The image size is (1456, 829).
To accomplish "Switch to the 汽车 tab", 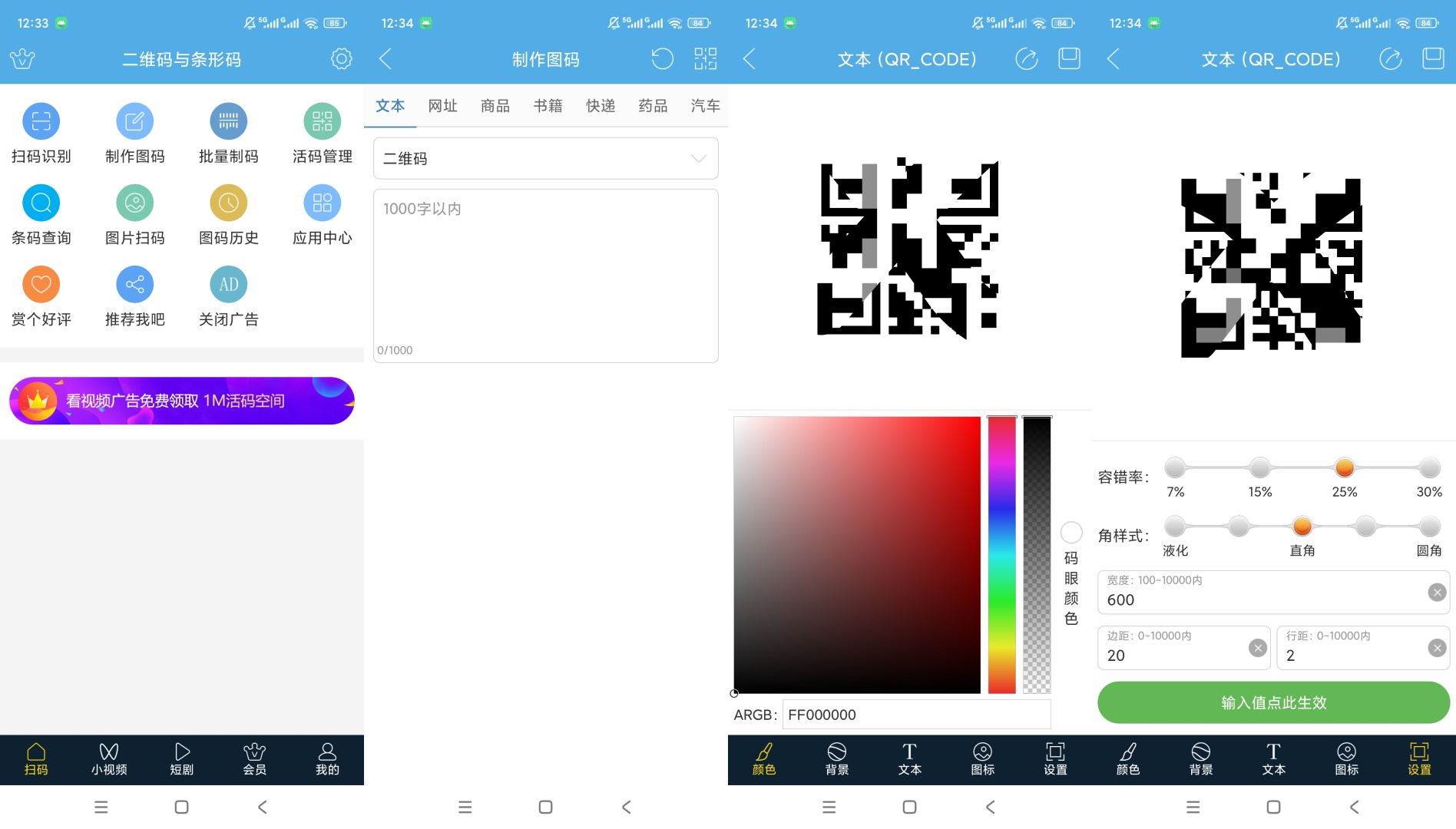I will point(705,106).
